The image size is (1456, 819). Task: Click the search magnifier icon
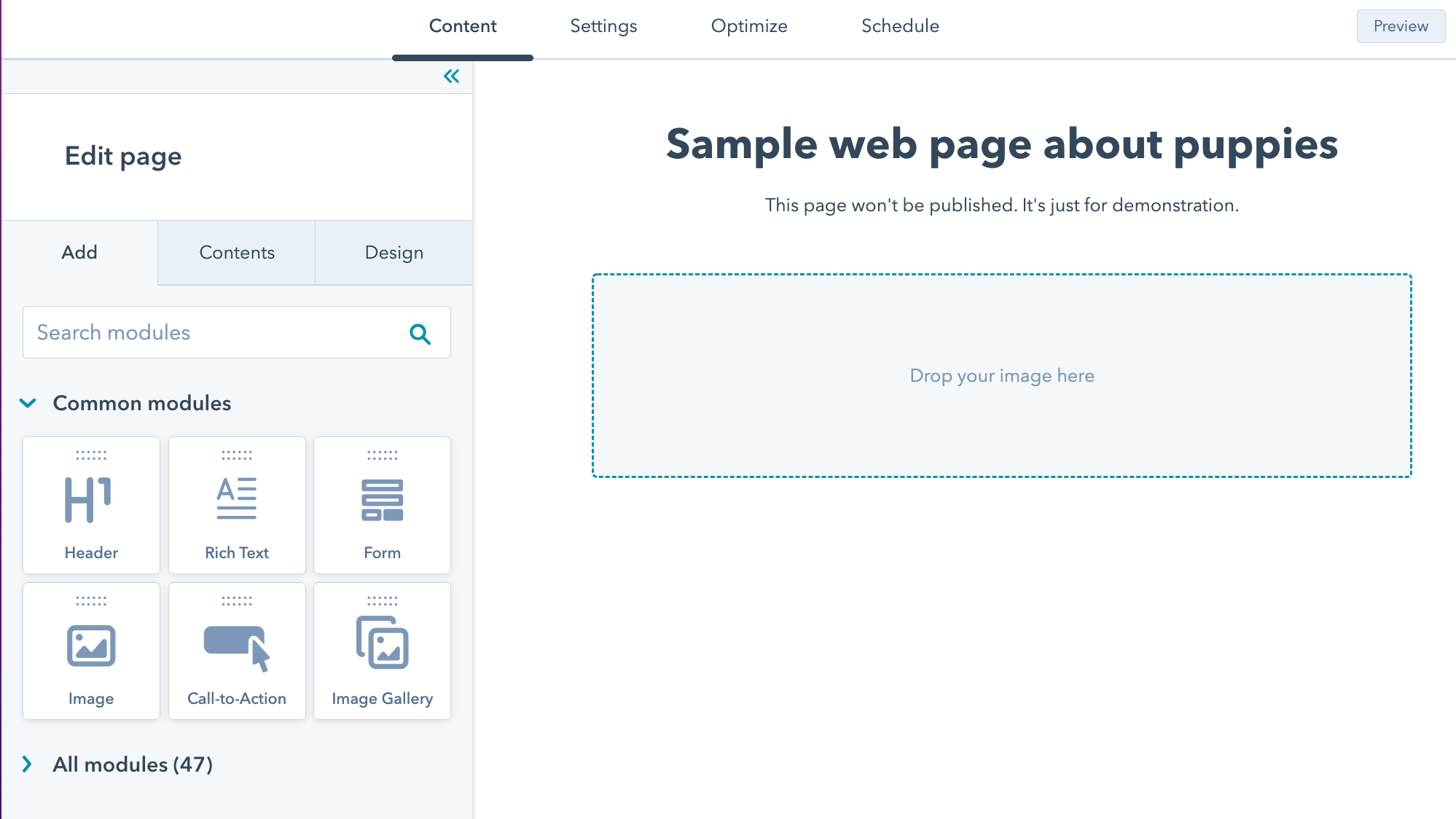coord(420,334)
